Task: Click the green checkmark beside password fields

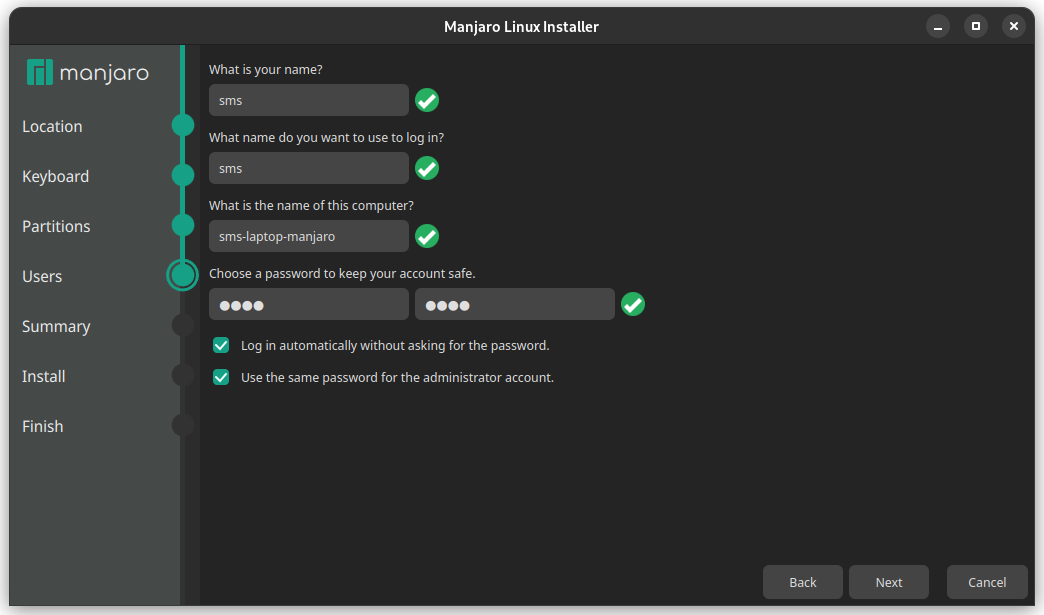Action: coord(633,304)
